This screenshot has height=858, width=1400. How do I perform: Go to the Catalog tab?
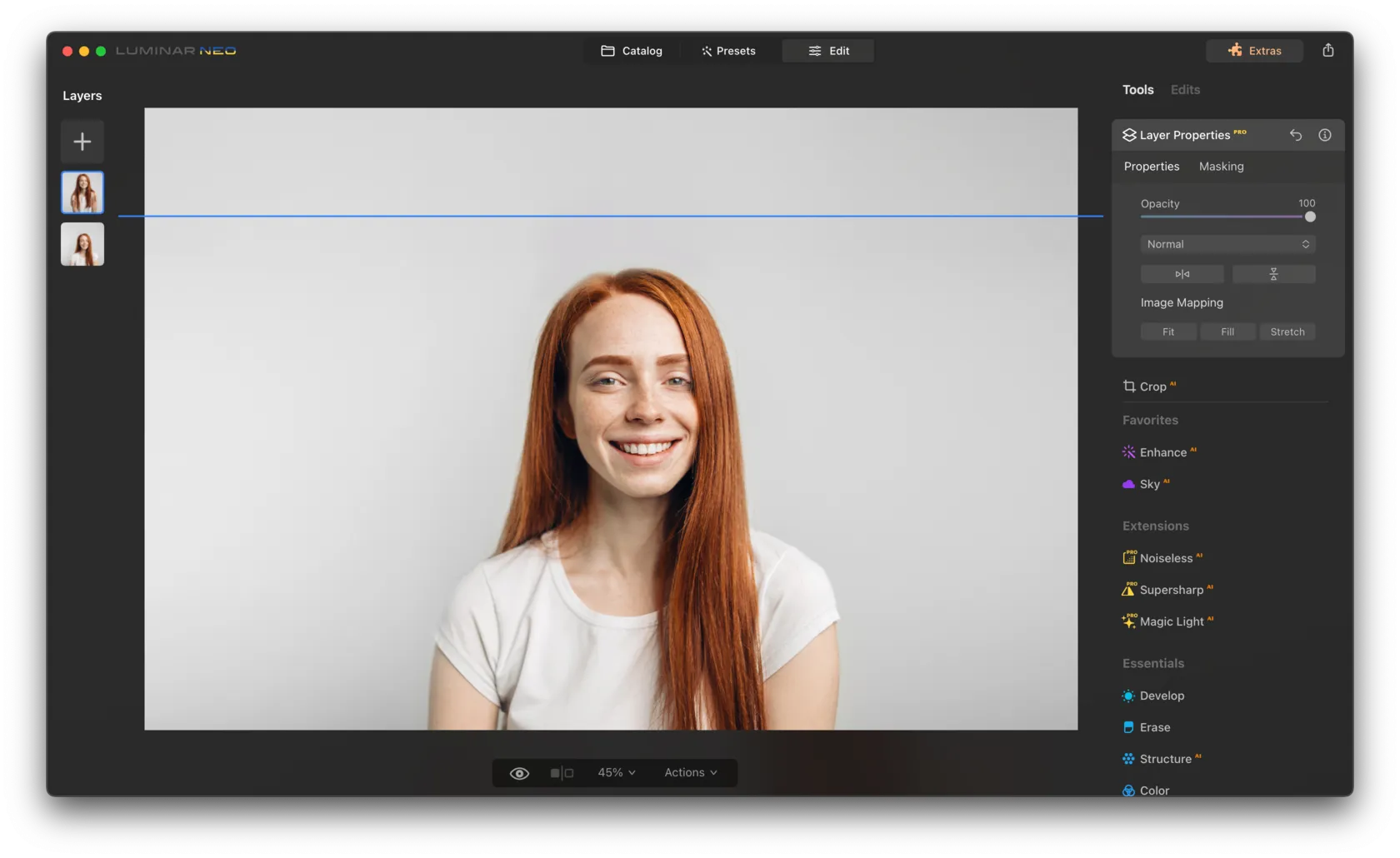632,51
